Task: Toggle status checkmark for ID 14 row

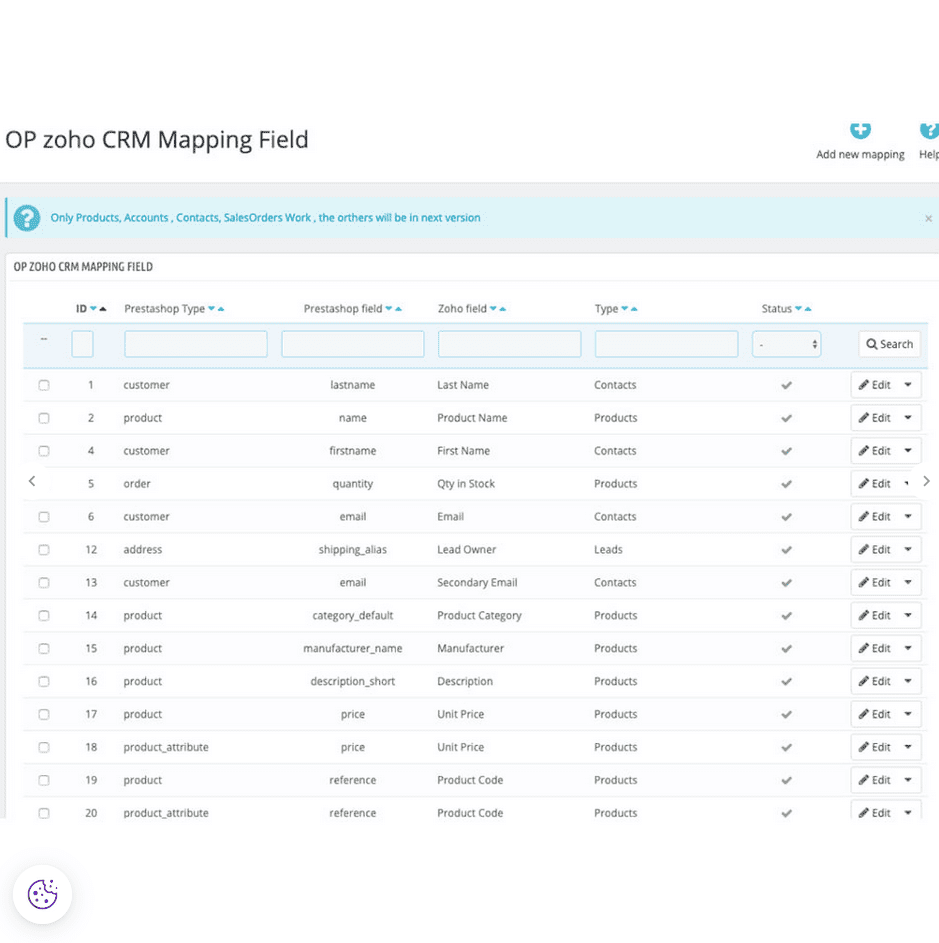Action: 786,616
